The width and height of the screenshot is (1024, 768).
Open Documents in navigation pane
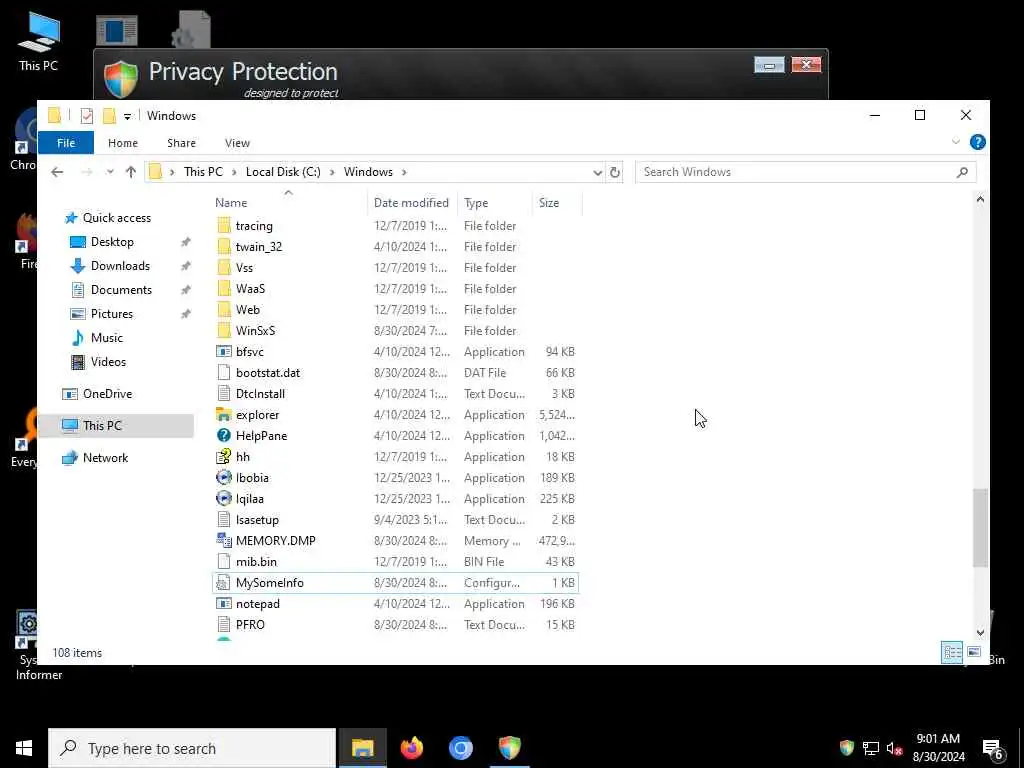[121, 290]
